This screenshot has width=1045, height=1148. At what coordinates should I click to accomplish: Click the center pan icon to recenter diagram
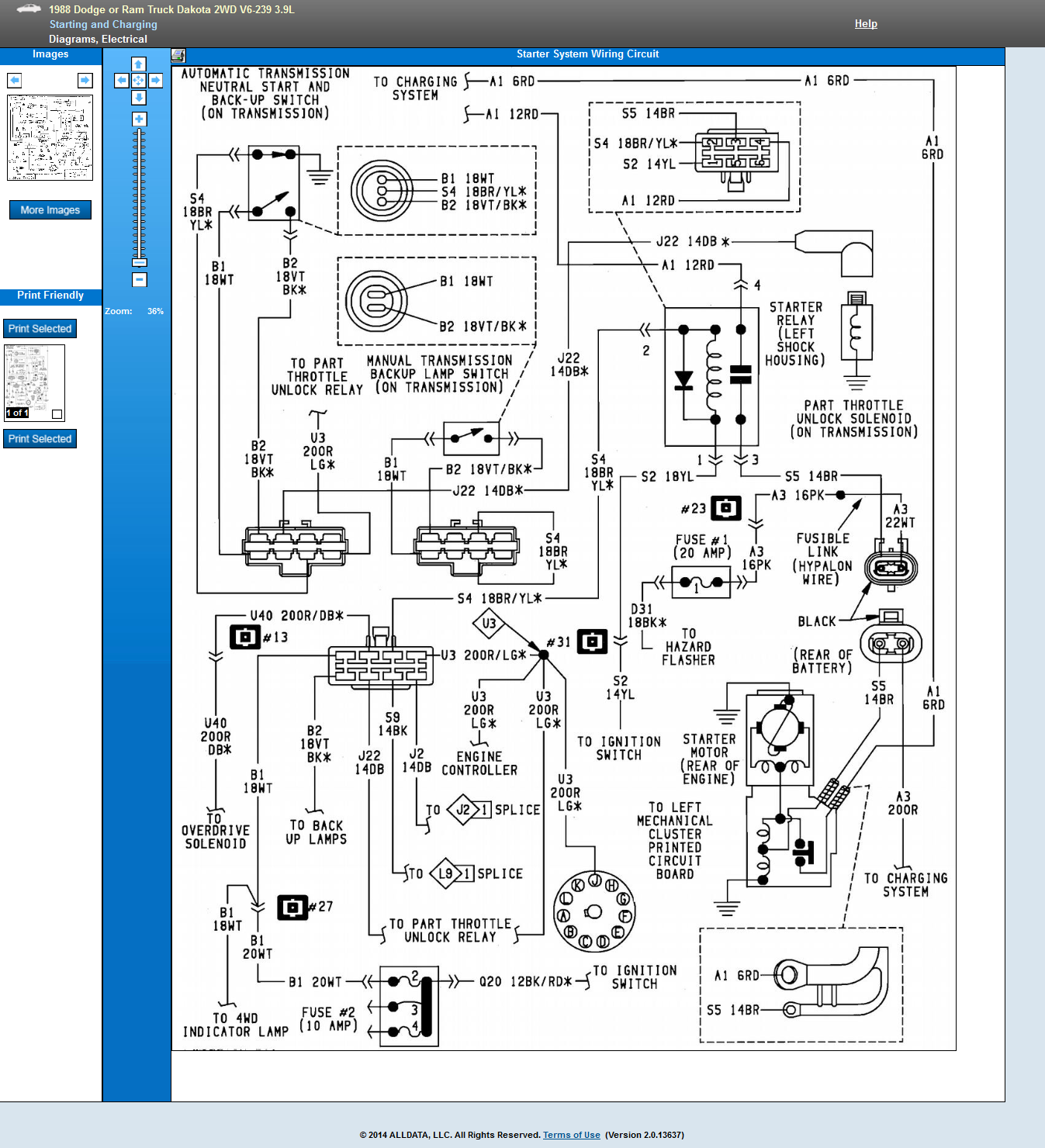point(138,81)
